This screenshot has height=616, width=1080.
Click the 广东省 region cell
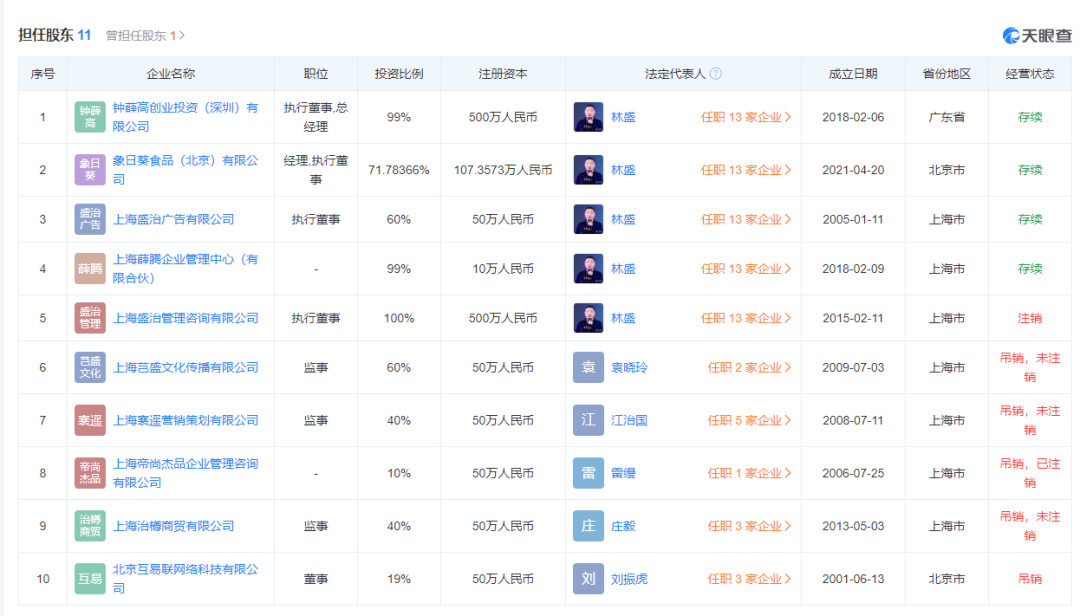tap(946, 117)
